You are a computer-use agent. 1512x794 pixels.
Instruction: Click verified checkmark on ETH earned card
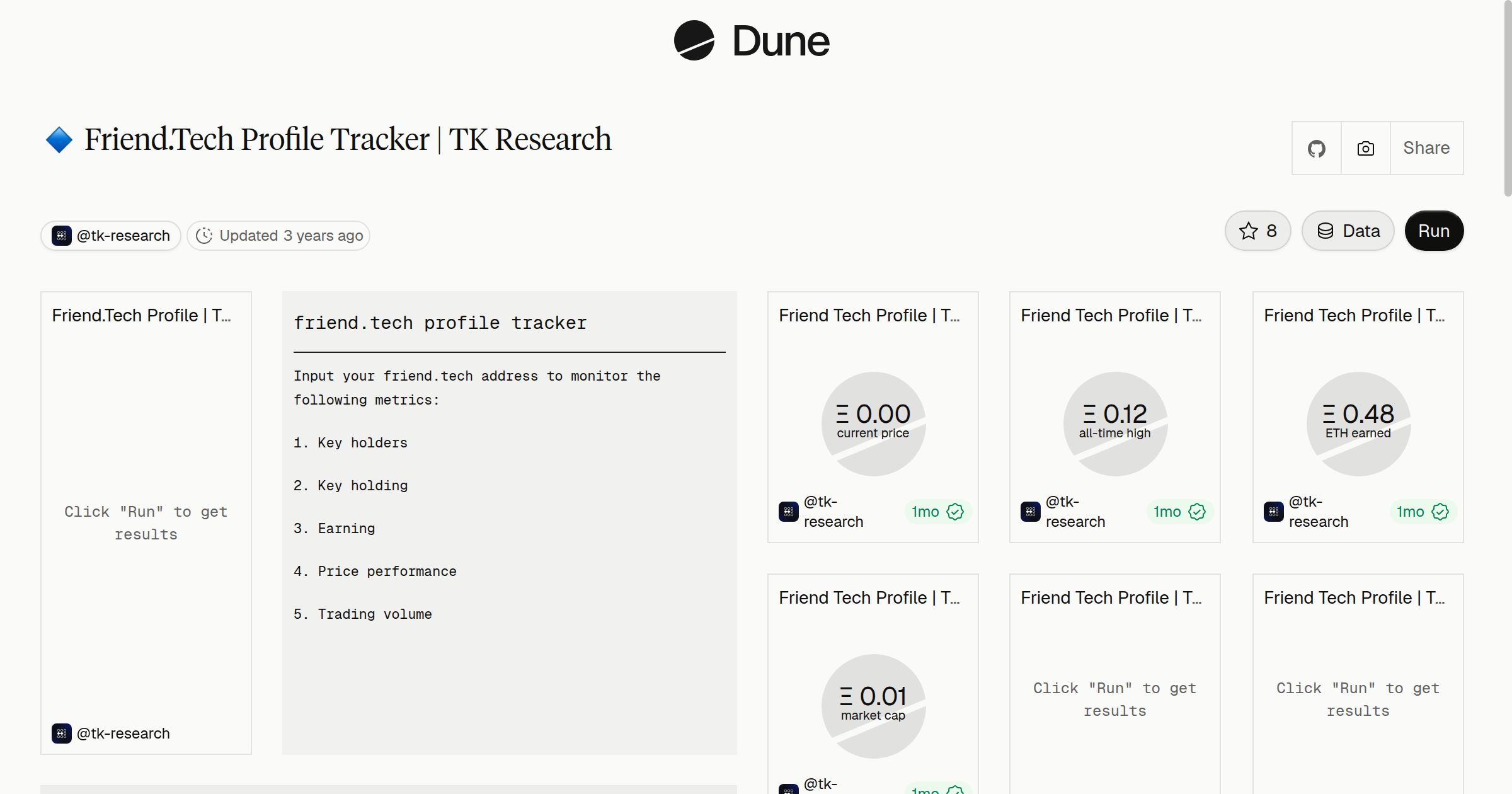coord(1440,512)
